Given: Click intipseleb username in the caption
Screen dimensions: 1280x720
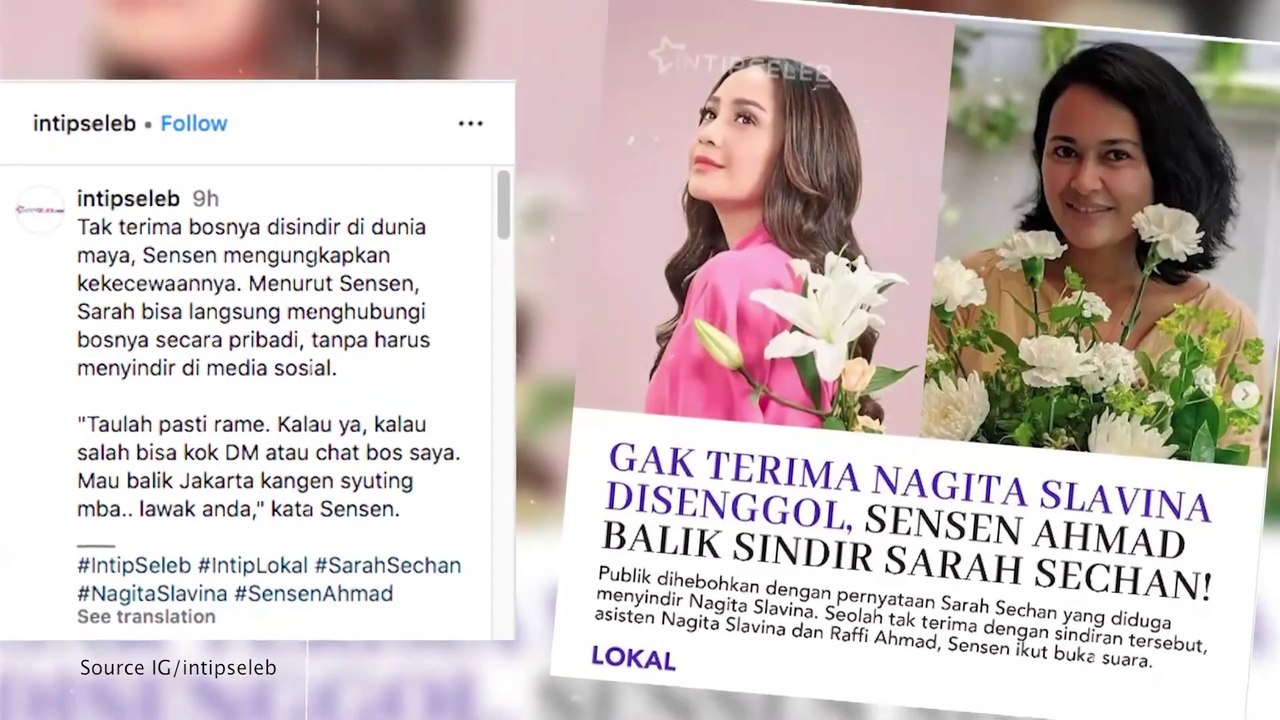Looking at the screenshot, I should click(128, 199).
